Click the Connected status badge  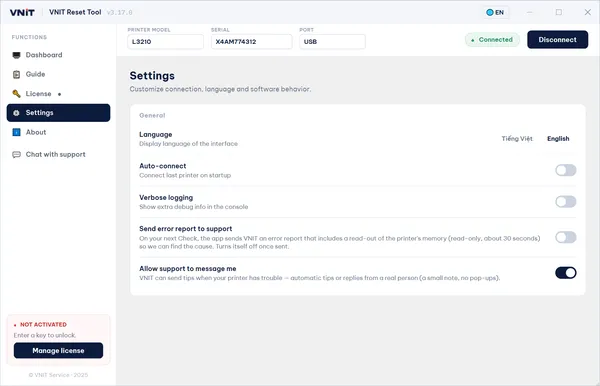[x=492, y=40]
